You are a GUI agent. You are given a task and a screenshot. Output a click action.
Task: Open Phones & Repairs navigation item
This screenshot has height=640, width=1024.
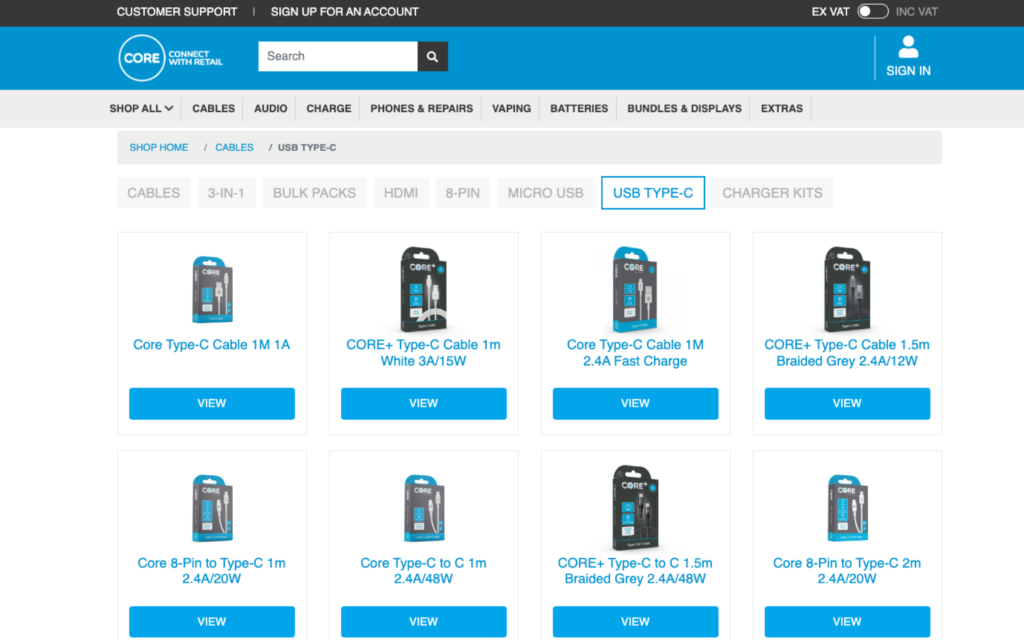(x=421, y=108)
